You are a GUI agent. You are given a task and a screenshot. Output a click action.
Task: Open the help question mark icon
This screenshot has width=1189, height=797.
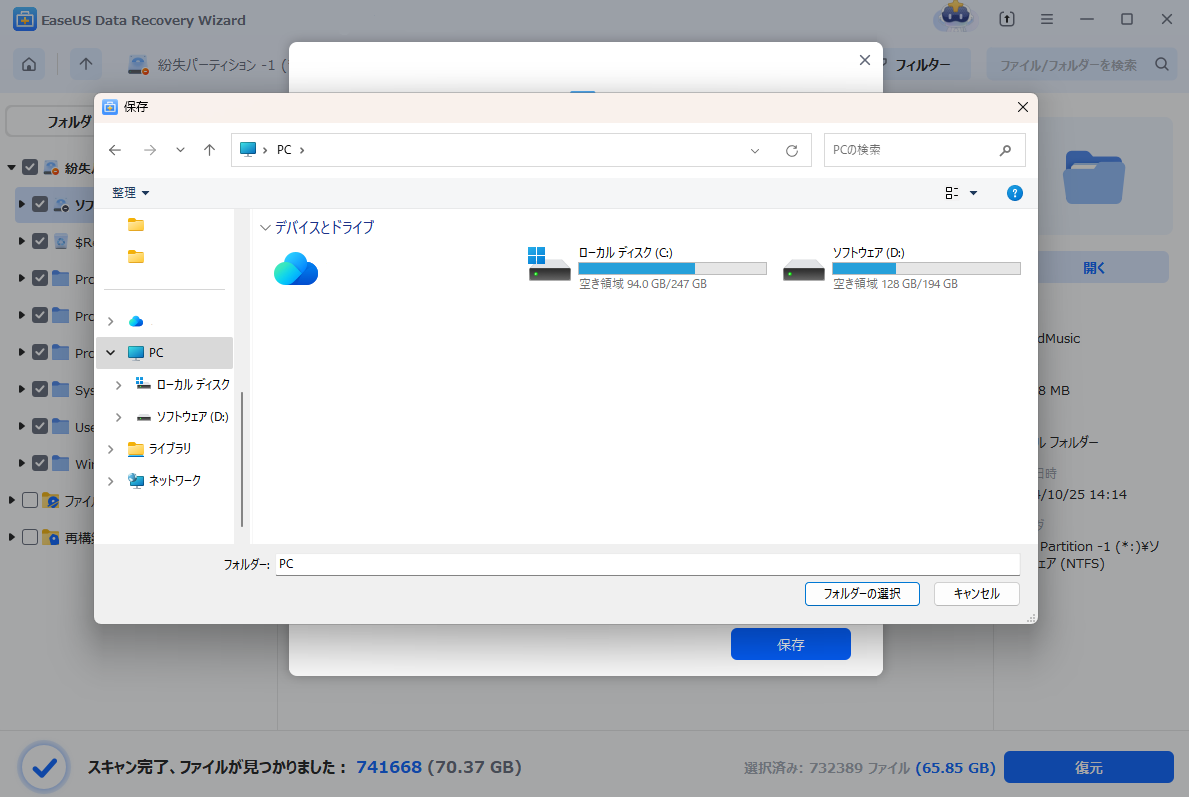tap(1014, 193)
